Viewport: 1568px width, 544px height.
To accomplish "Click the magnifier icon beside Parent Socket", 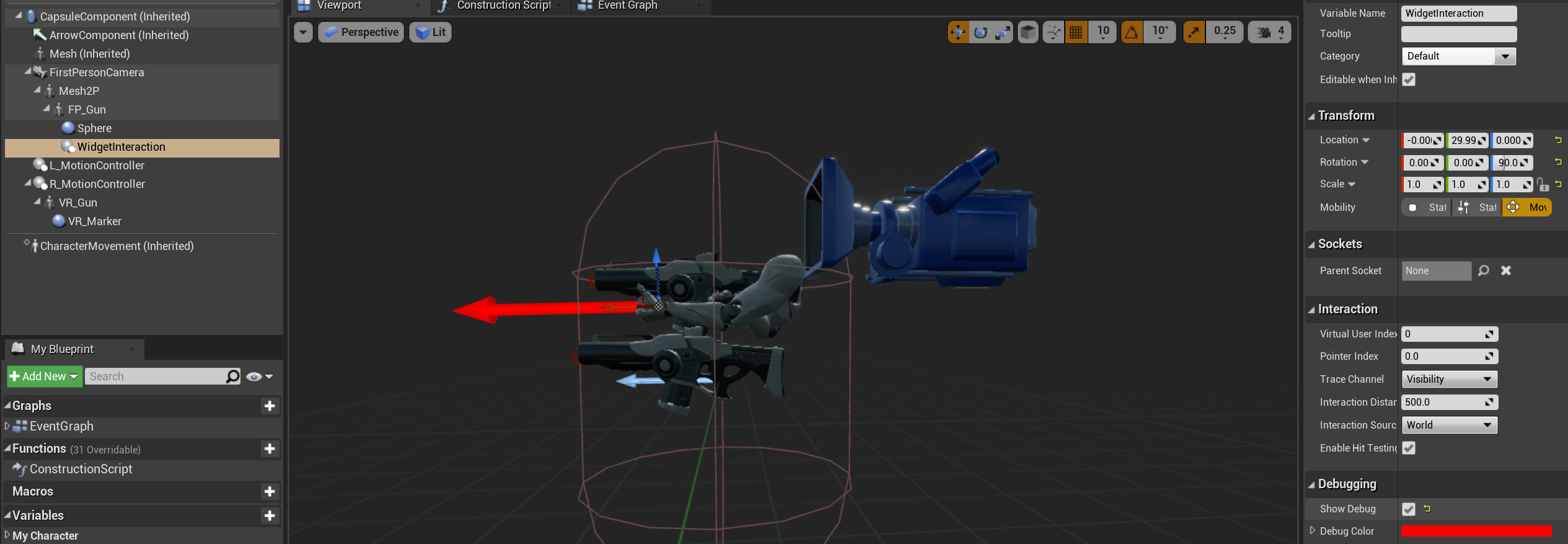I will [1483, 270].
